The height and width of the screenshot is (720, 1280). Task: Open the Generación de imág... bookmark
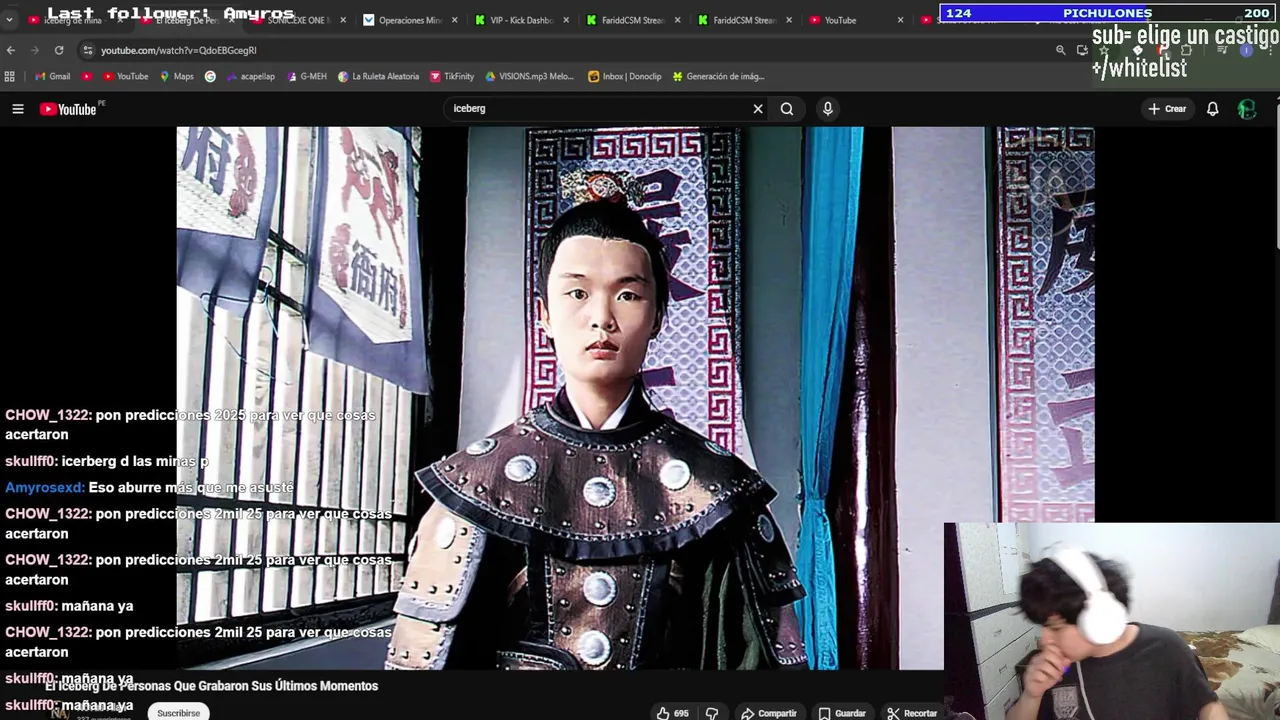click(x=718, y=76)
